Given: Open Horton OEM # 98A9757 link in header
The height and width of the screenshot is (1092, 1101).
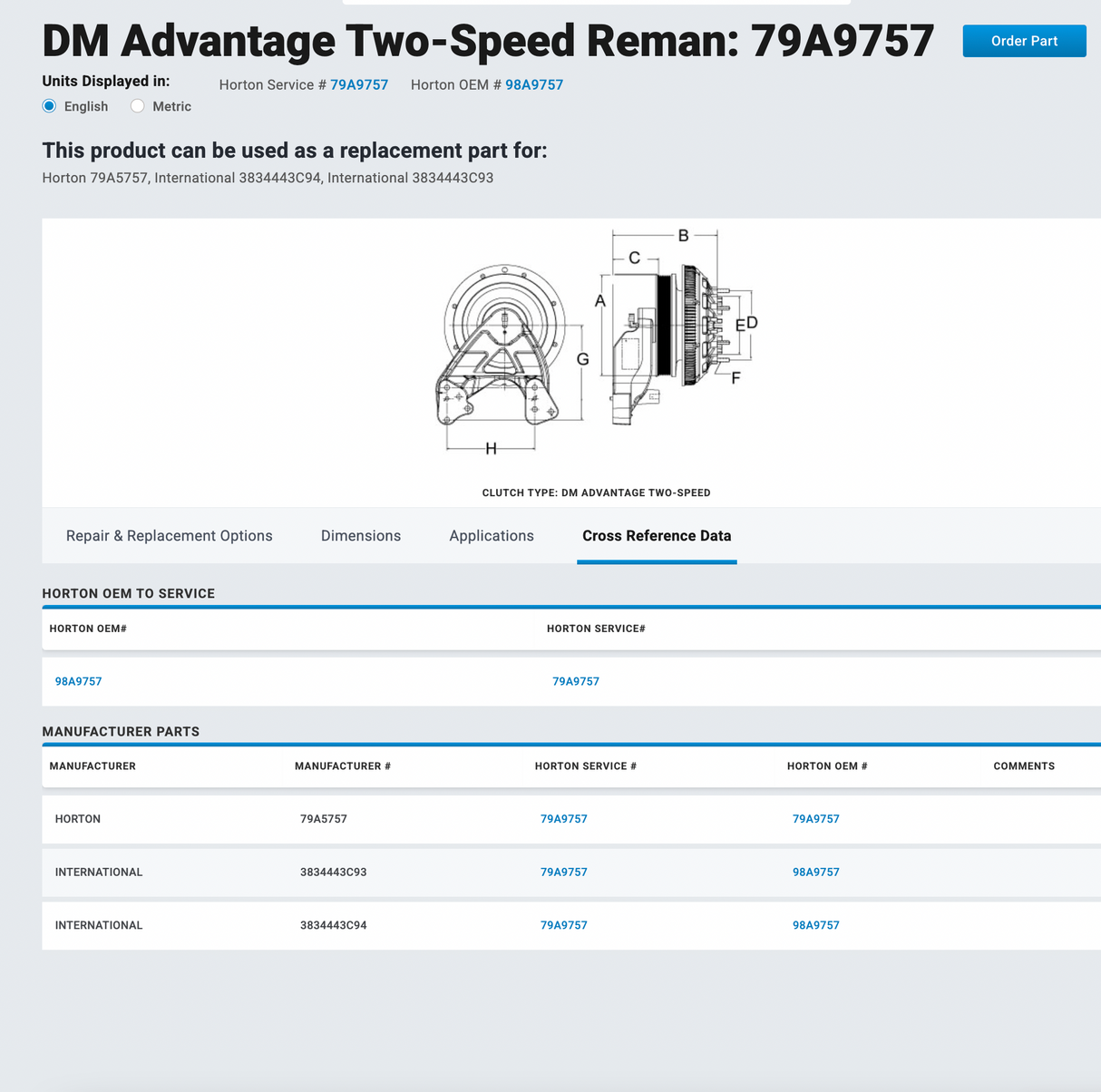Looking at the screenshot, I should tap(533, 84).
